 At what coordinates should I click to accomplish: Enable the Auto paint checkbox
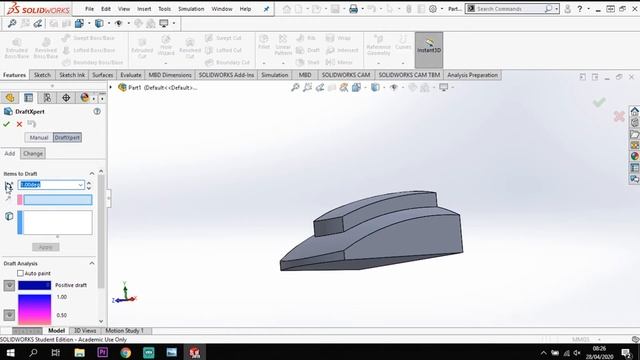pos(20,273)
